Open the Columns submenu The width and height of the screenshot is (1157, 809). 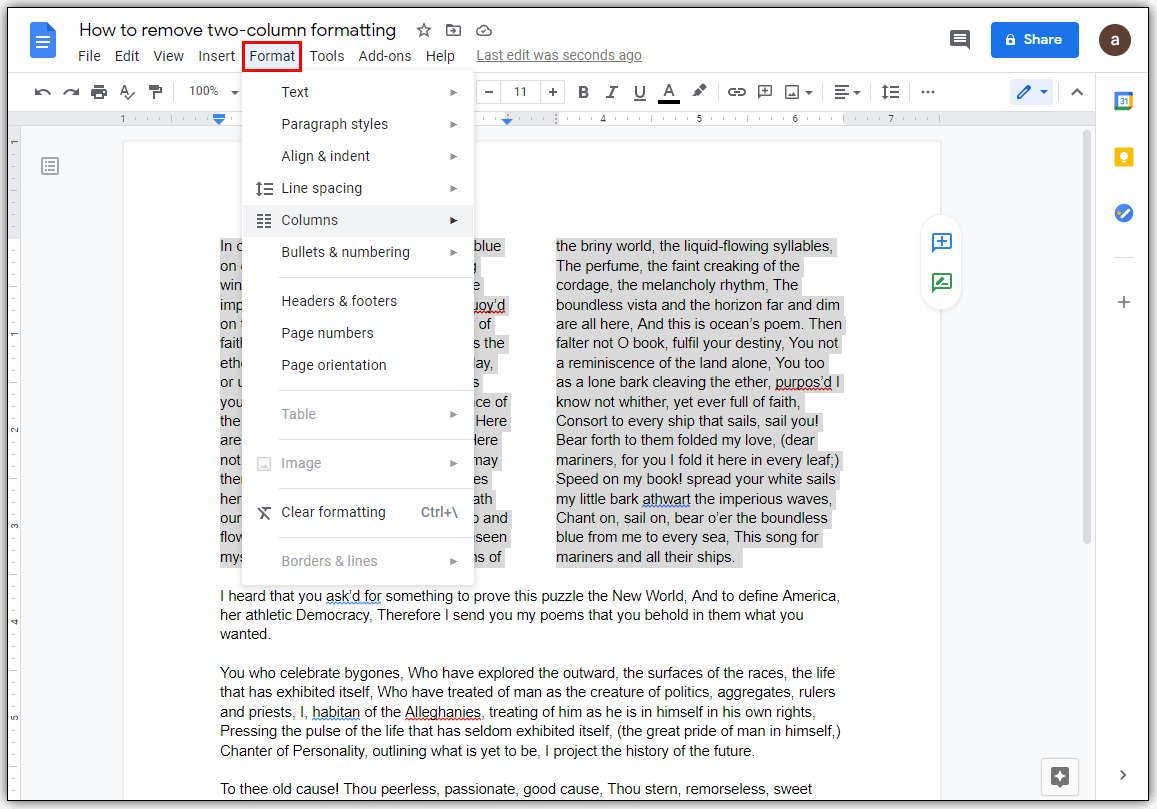(x=358, y=220)
